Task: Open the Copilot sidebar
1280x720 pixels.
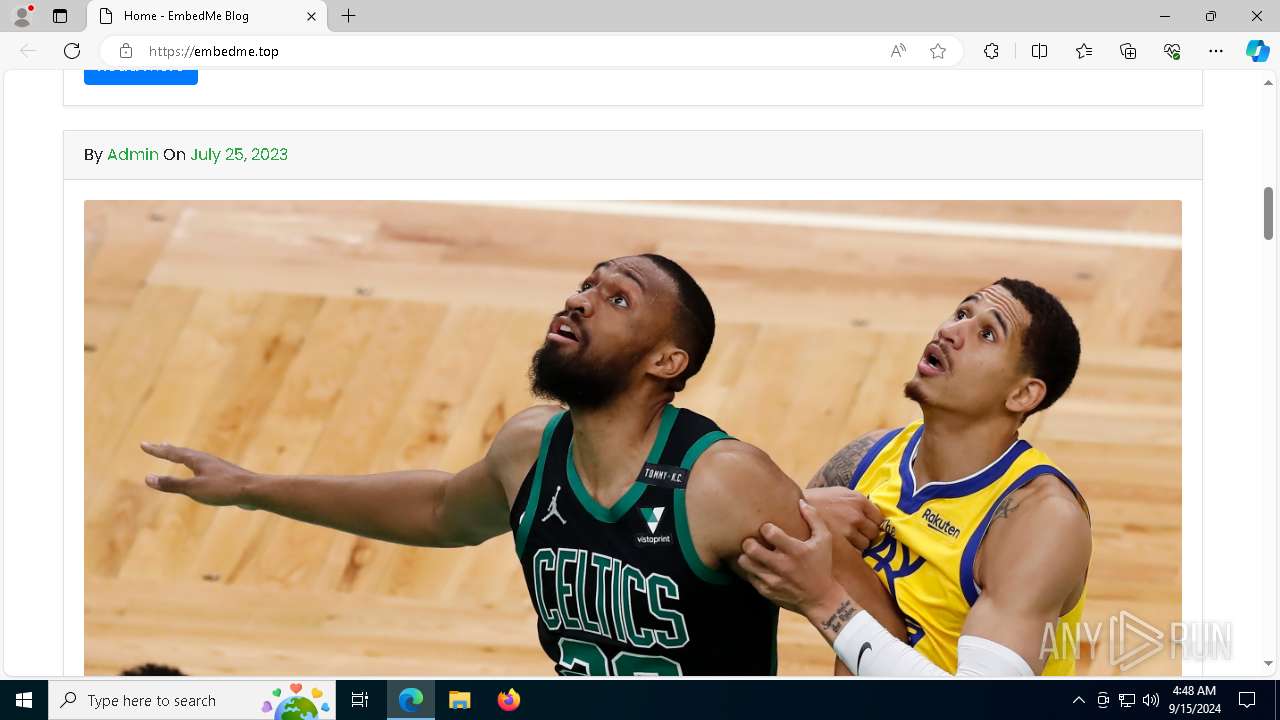Action: (x=1257, y=51)
